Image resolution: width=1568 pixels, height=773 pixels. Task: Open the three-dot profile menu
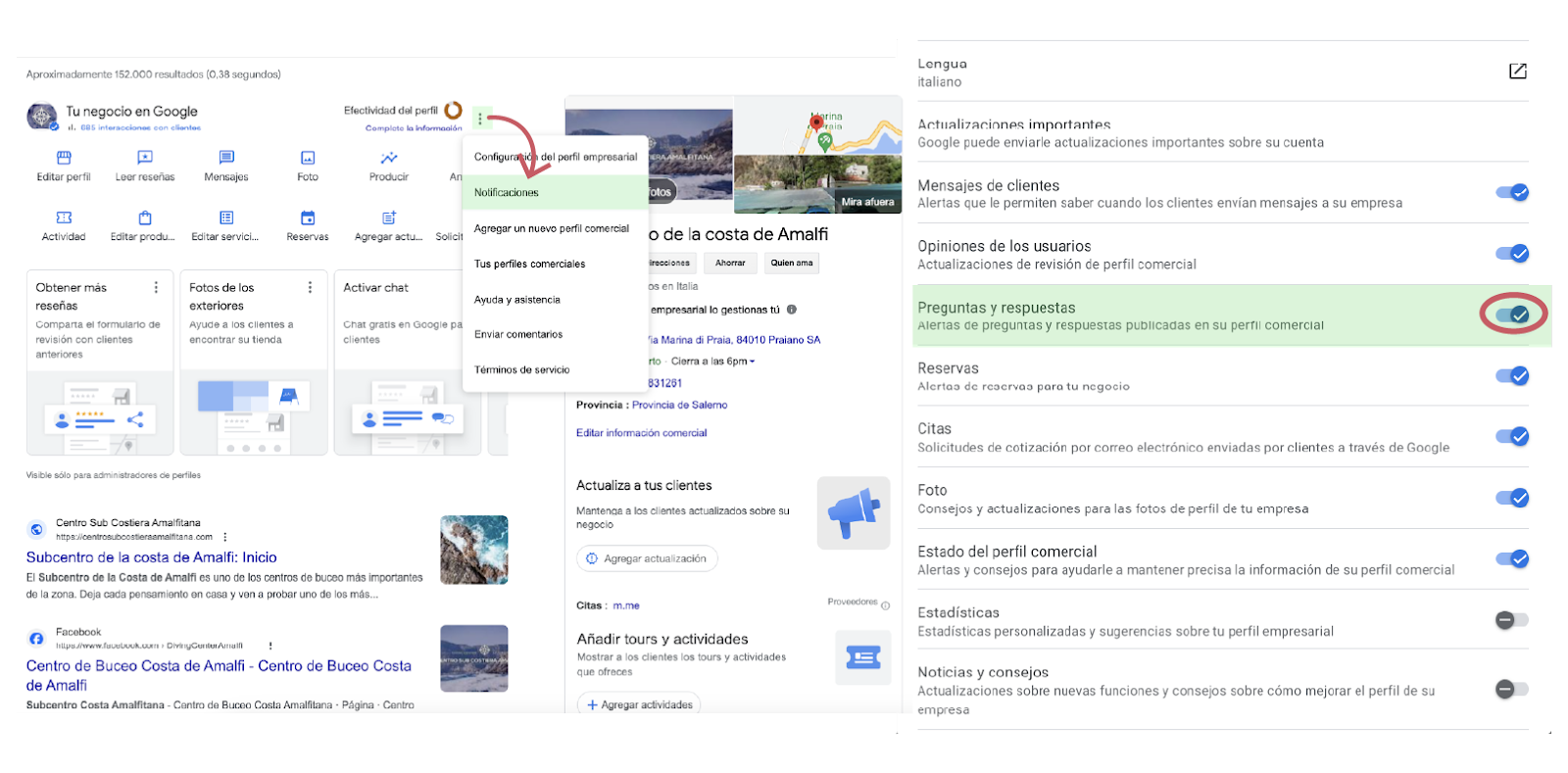480,119
